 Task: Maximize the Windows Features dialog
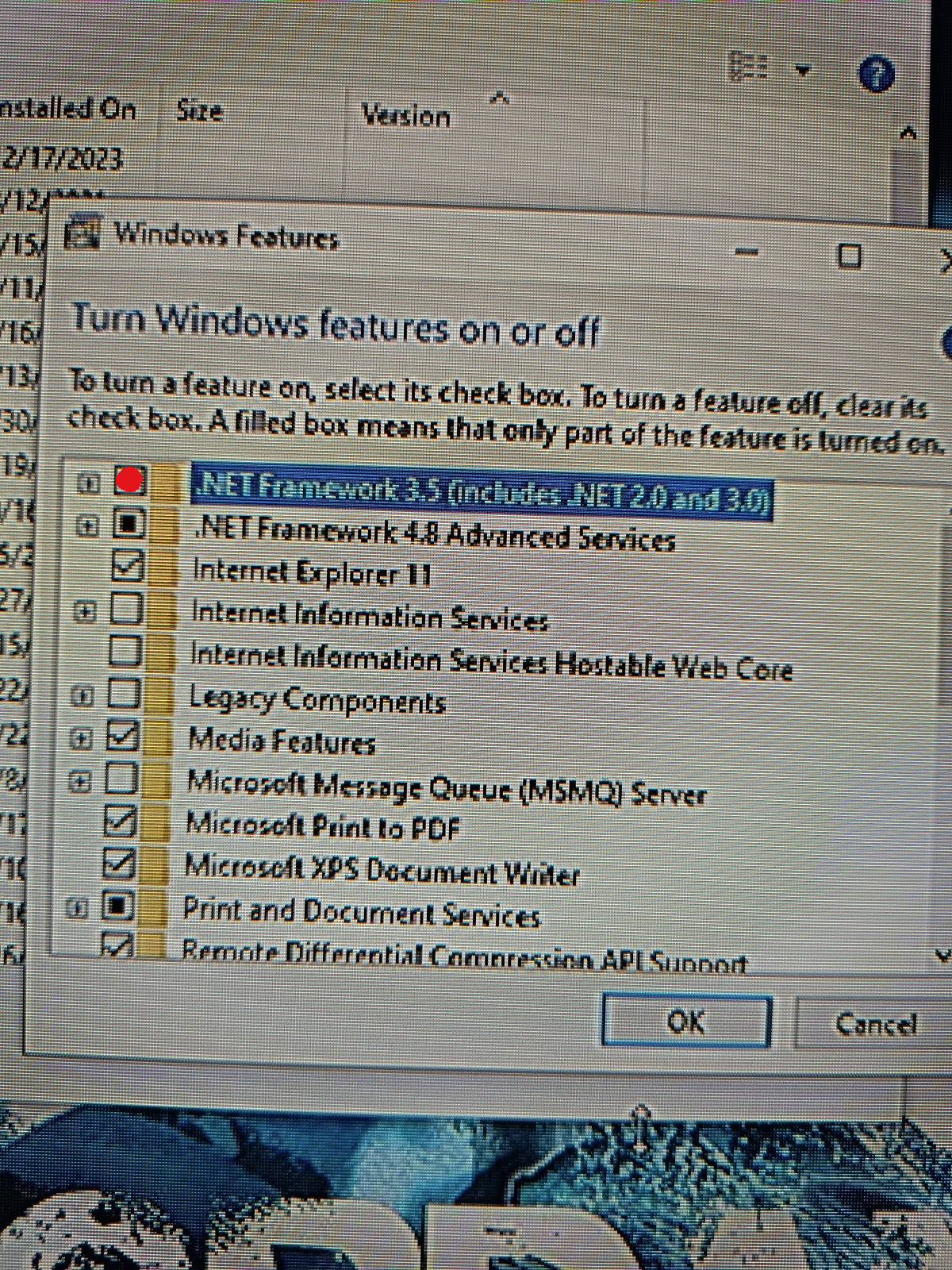pyautogui.click(x=850, y=256)
